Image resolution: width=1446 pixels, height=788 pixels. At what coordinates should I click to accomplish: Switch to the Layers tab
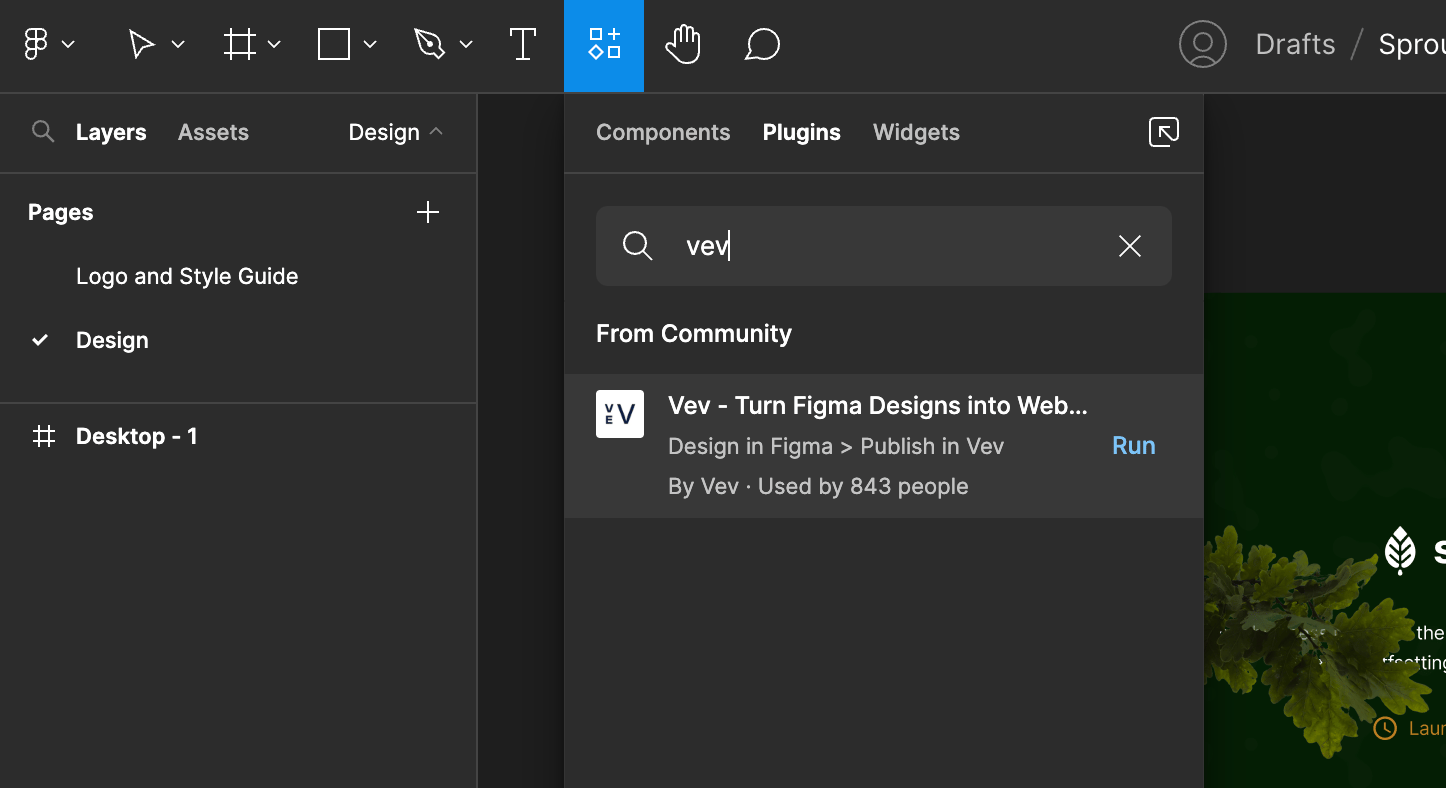click(x=111, y=132)
